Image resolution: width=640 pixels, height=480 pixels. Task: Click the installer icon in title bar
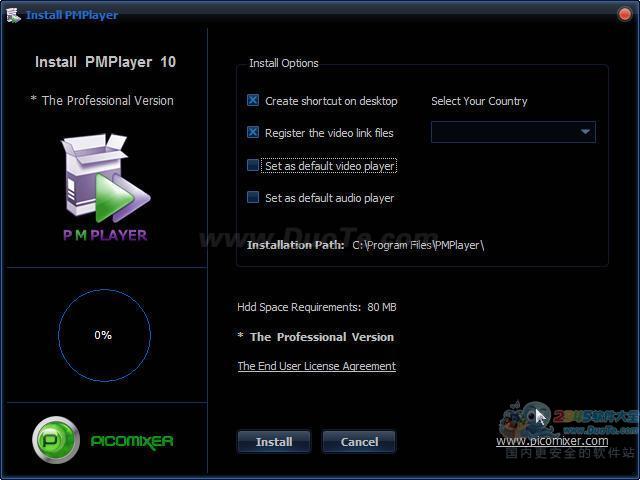coord(13,15)
